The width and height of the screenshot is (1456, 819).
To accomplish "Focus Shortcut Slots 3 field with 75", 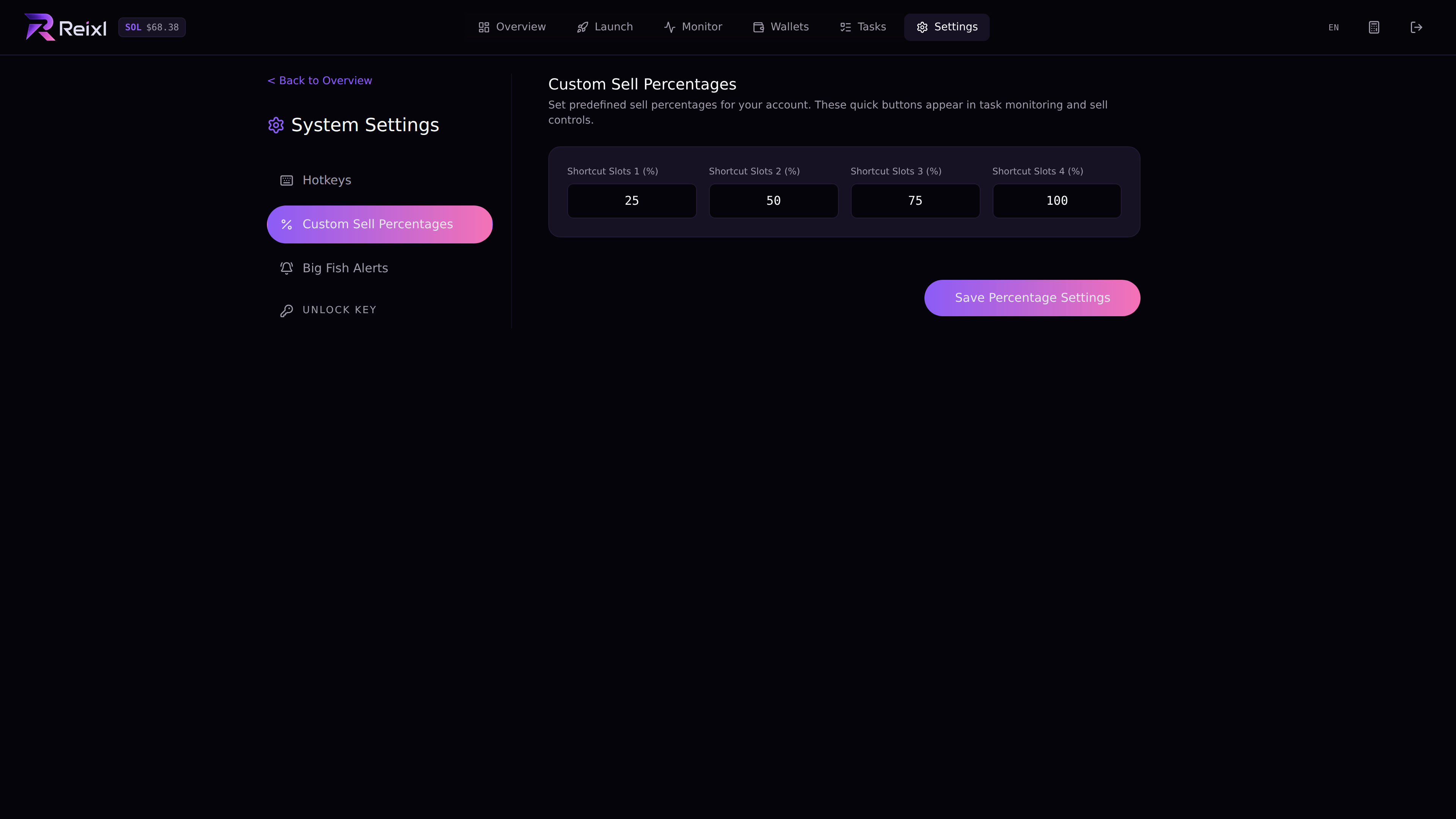I will (915, 201).
